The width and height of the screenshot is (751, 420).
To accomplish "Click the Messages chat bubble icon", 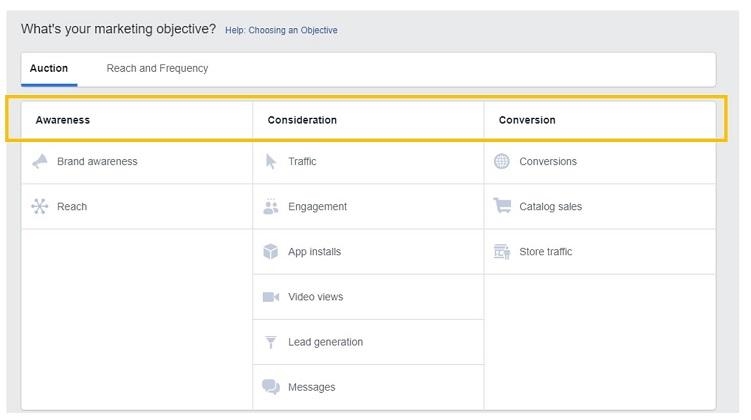I will click(x=271, y=387).
